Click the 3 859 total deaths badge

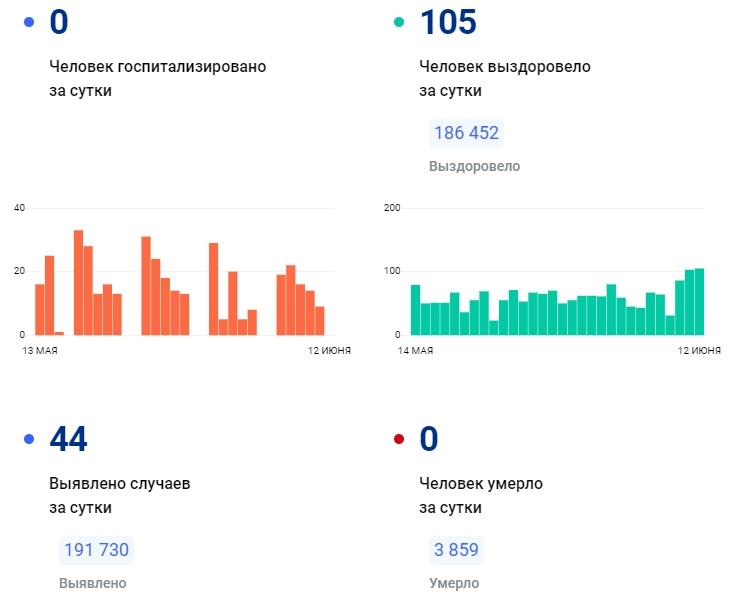click(x=458, y=550)
